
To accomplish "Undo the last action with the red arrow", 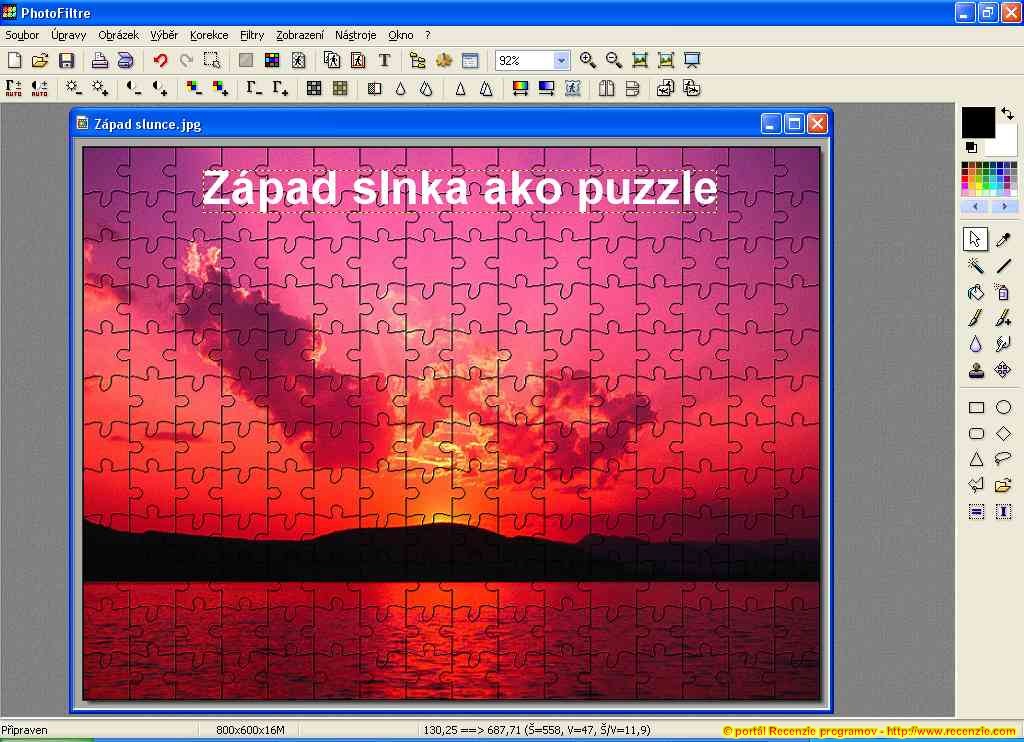I will click(160, 61).
